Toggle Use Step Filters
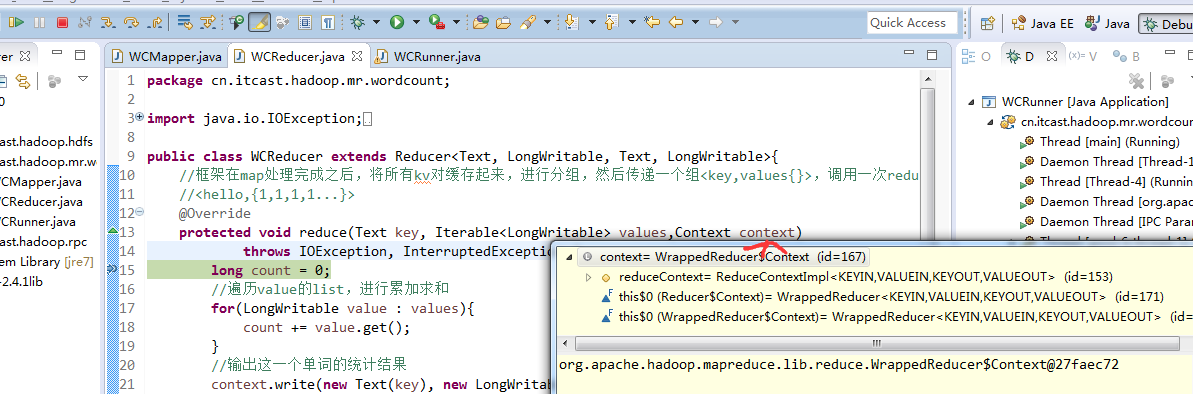 click(x=208, y=23)
